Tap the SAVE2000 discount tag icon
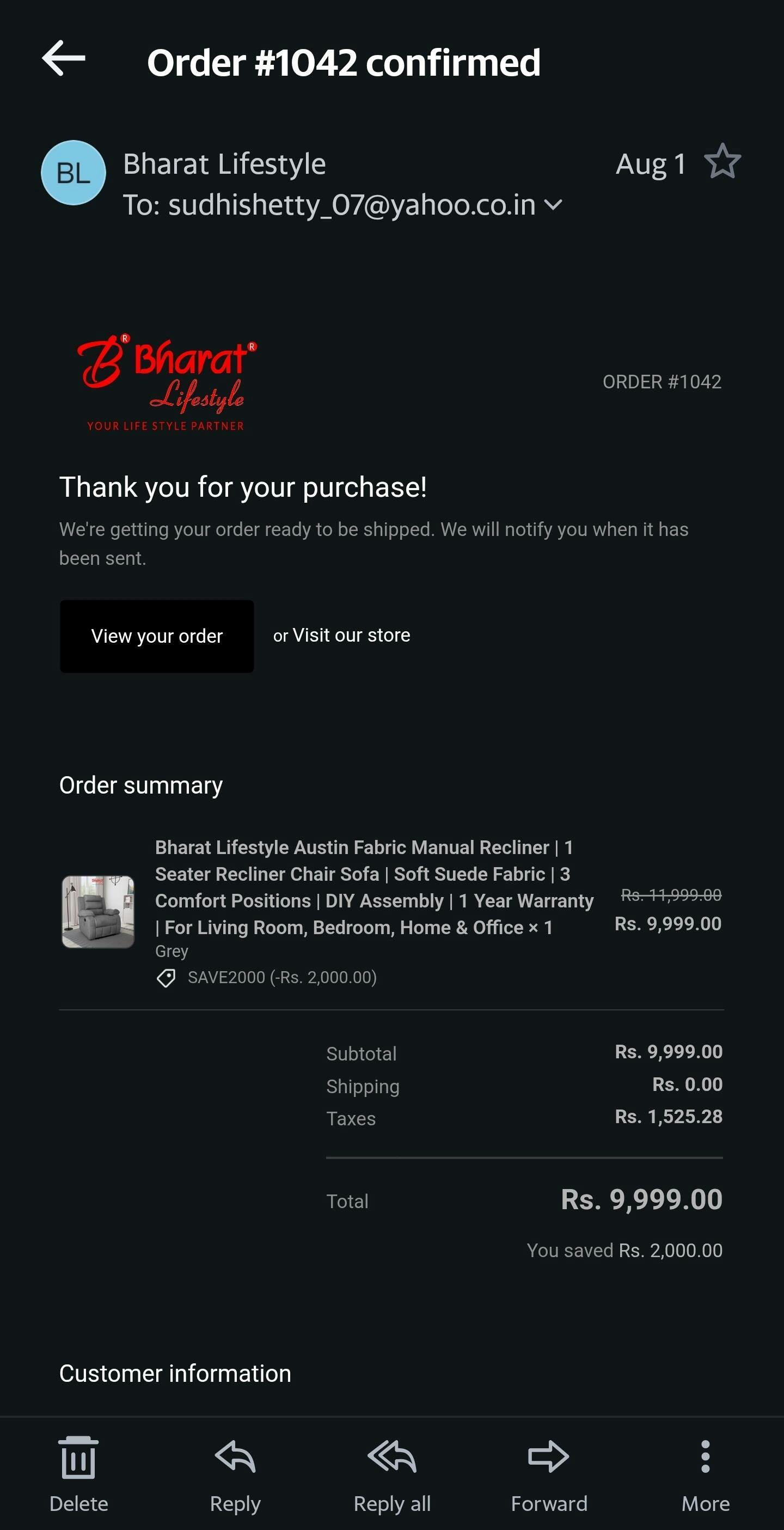The image size is (784, 1530). 166,978
